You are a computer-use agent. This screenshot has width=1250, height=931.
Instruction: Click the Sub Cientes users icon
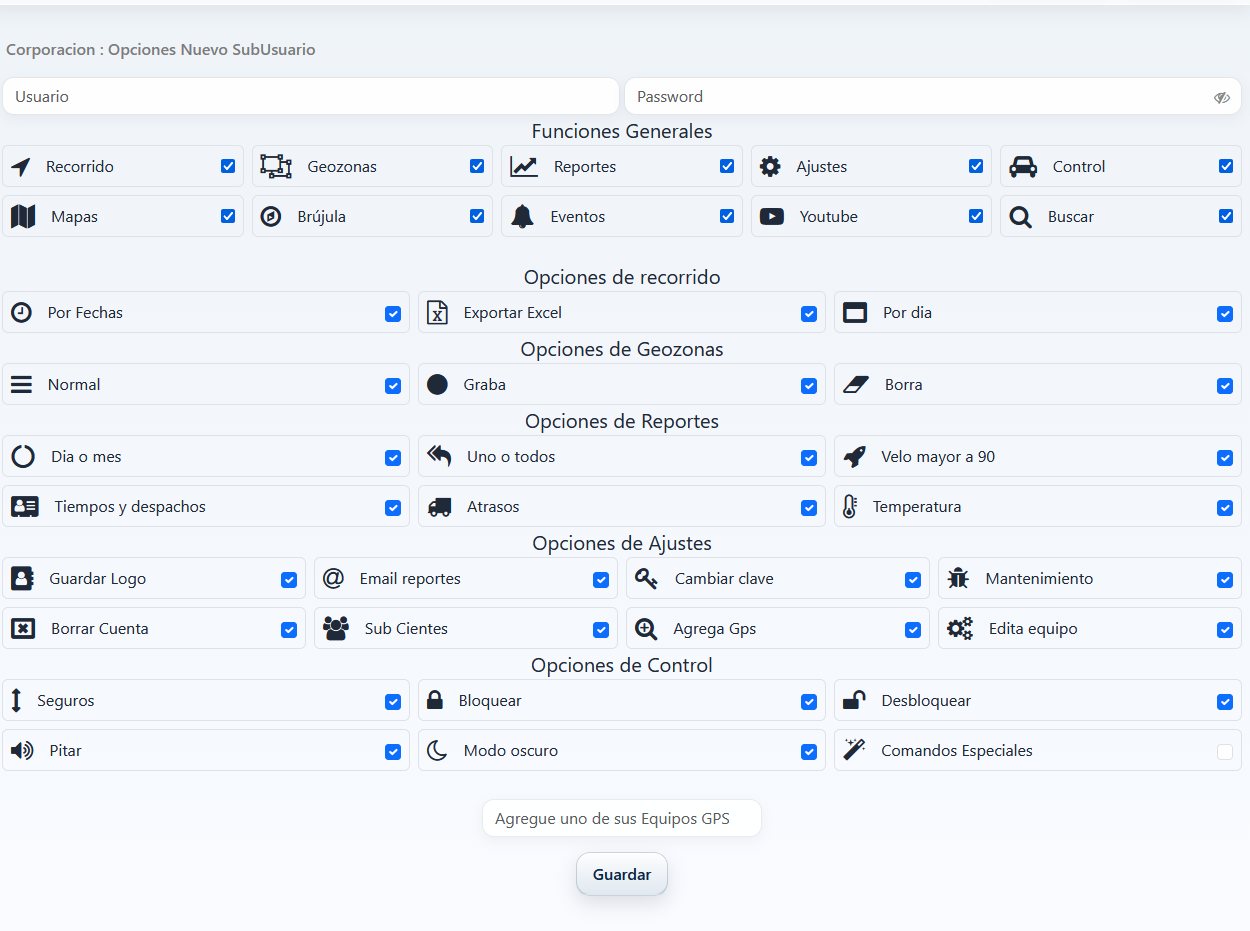(336, 629)
